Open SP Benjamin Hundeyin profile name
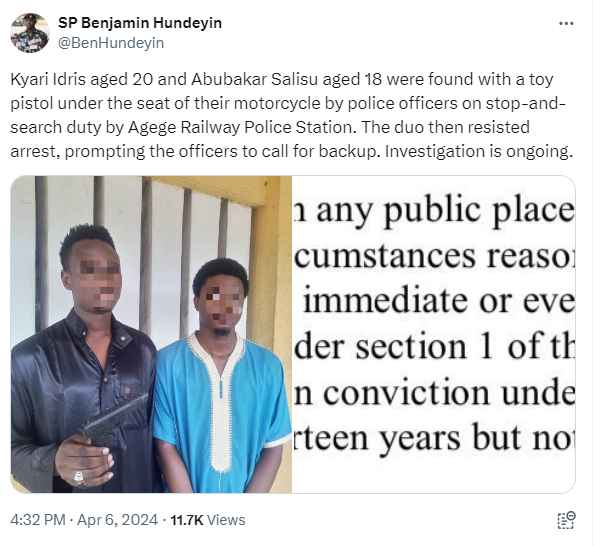Screen dimensions: 597x546 coord(140,23)
